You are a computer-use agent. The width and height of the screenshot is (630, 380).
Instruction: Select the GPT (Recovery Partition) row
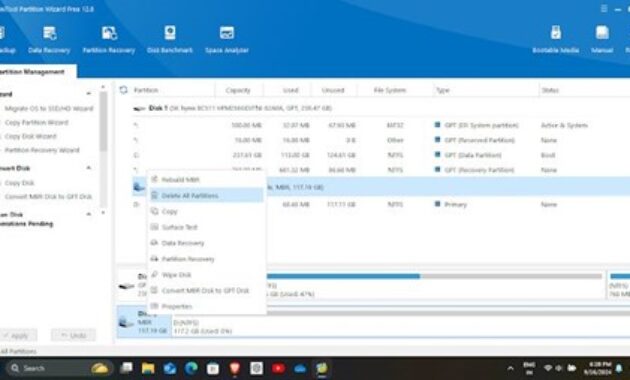381,170
